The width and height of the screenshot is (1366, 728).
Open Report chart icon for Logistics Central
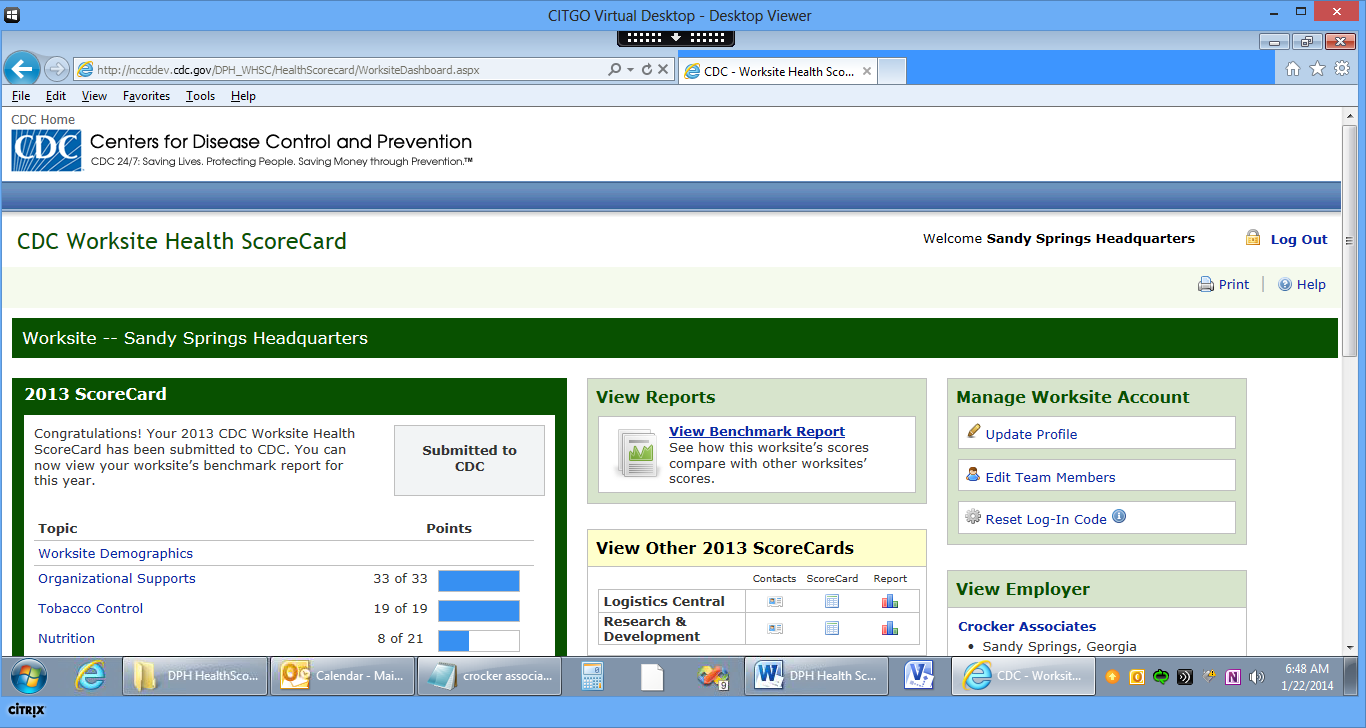point(890,601)
